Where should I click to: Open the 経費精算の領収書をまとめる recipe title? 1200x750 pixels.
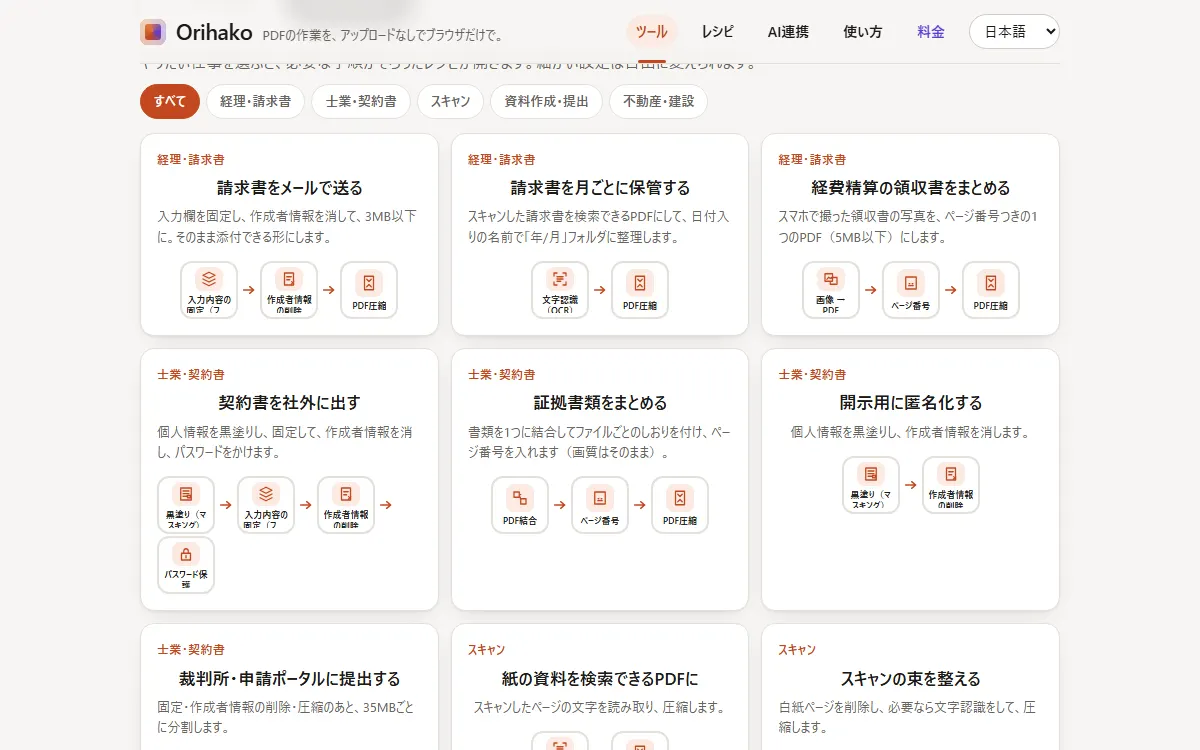click(911, 188)
